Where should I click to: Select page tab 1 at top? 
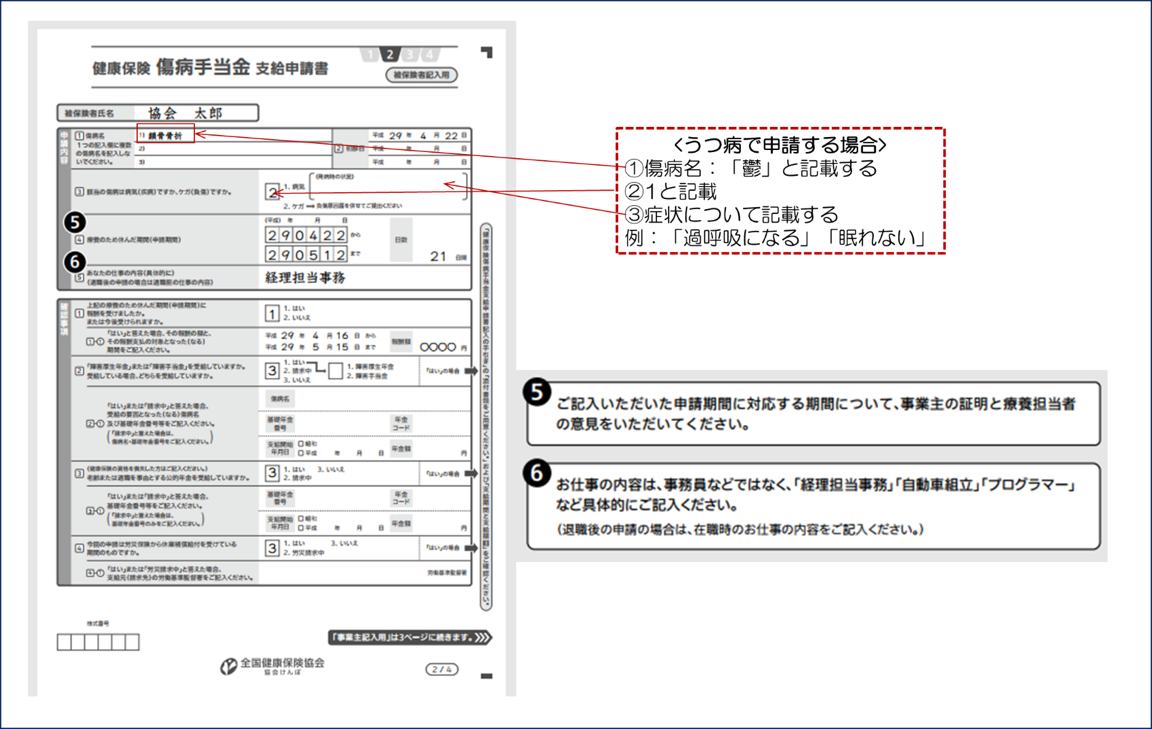point(370,55)
